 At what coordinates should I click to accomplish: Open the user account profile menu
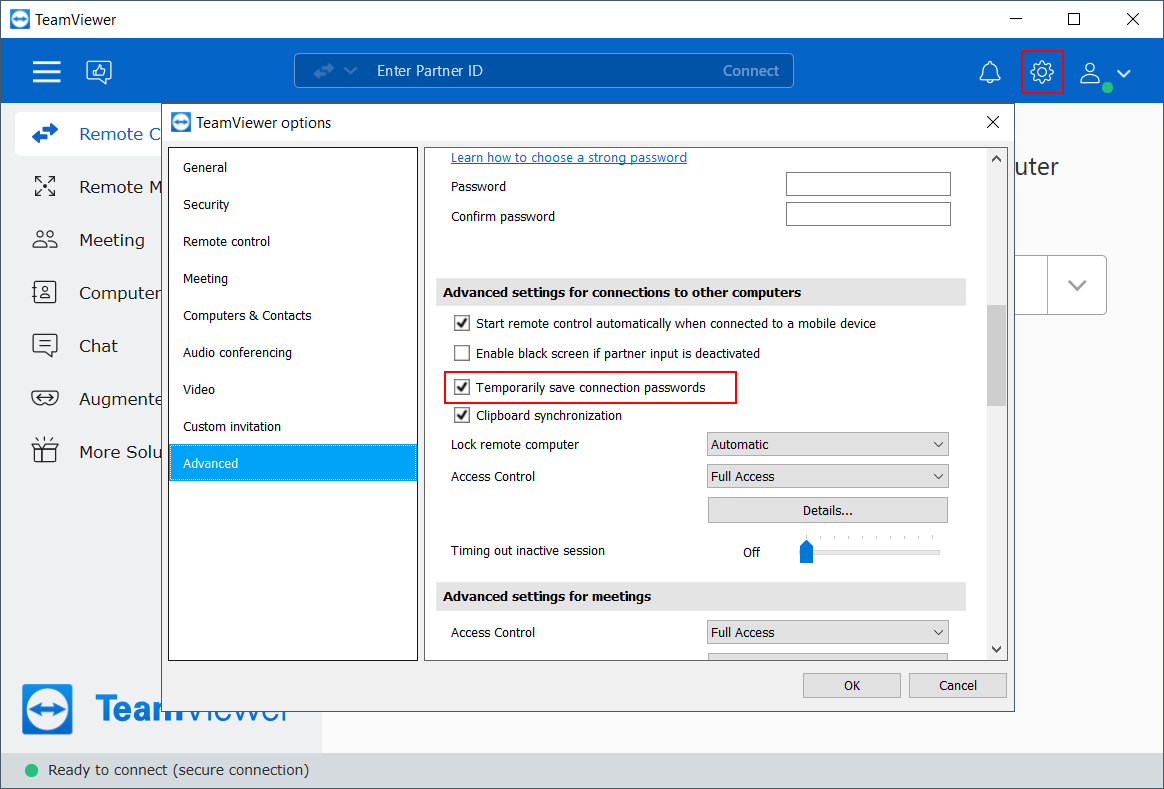tap(1105, 73)
